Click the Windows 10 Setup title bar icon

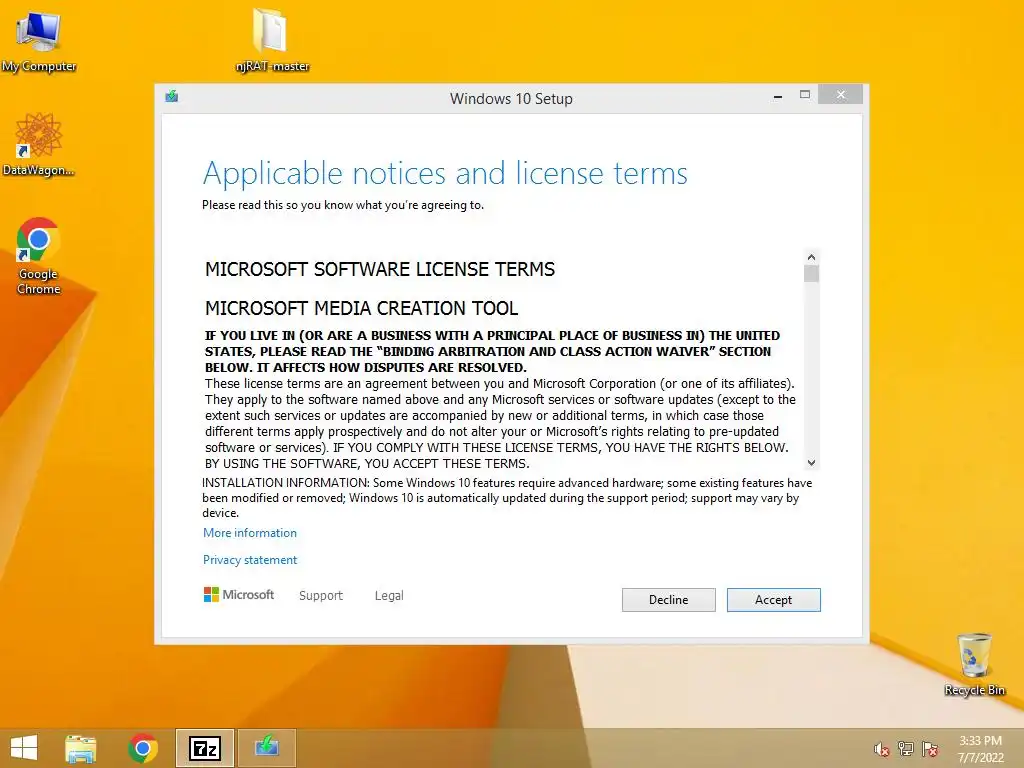point(172,97)
